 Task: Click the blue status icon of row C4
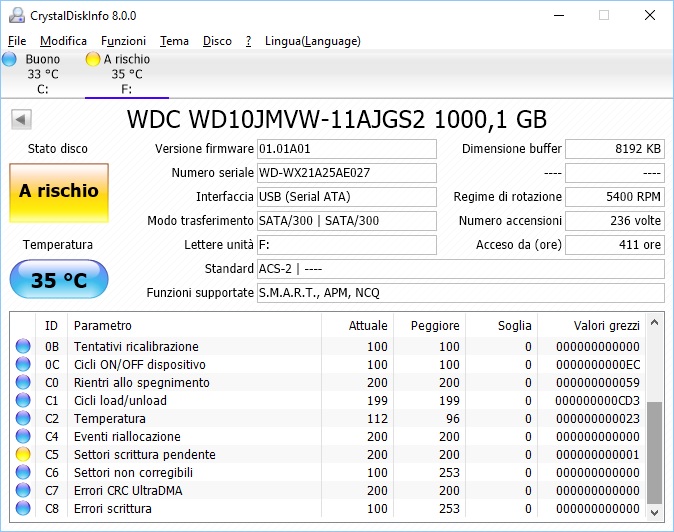[x=23, y=437]
